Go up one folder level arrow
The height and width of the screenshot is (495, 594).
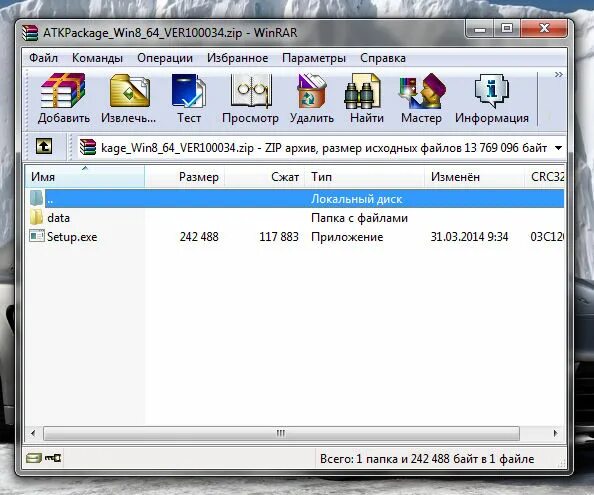coord(44,146)
